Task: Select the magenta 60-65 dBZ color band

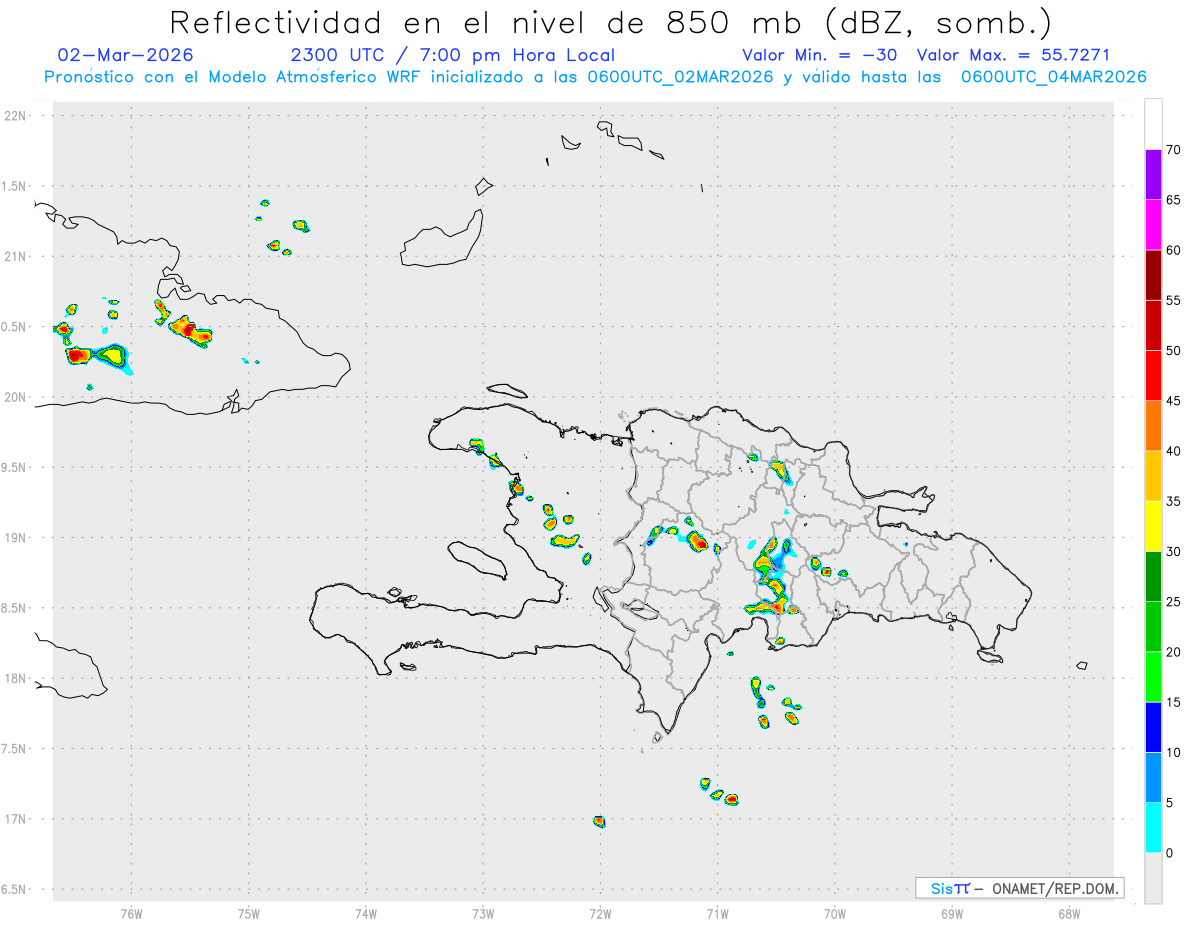Action: click(x=1153, y=224)
